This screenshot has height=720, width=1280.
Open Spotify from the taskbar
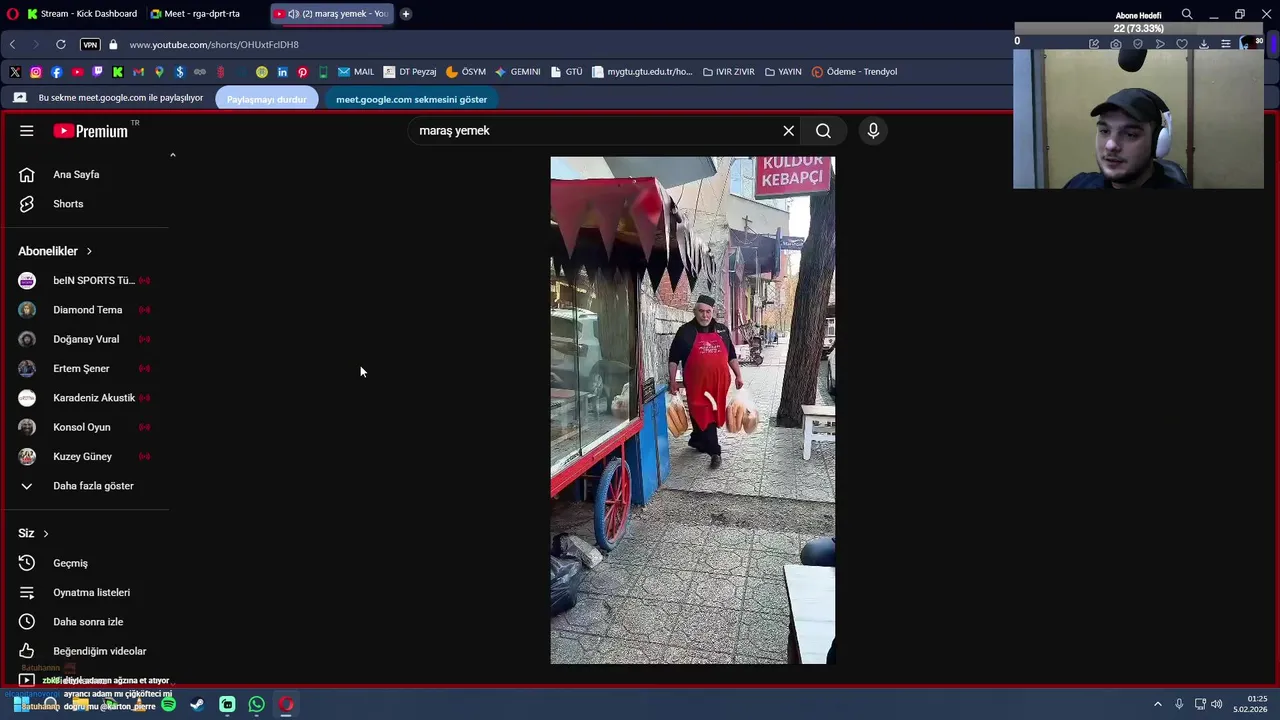pos(168,704)
